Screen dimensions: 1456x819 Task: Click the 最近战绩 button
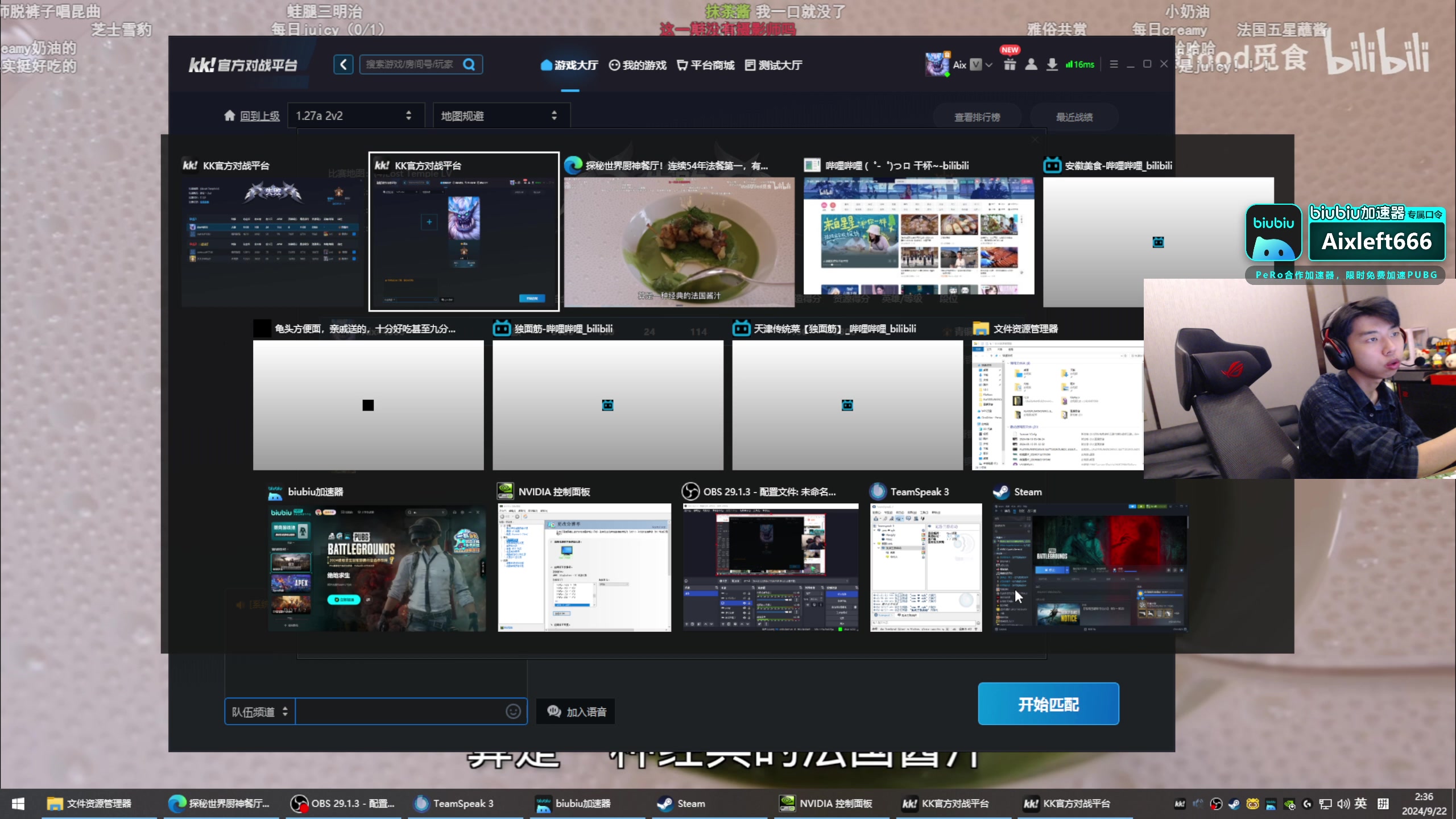(1074, 117)
